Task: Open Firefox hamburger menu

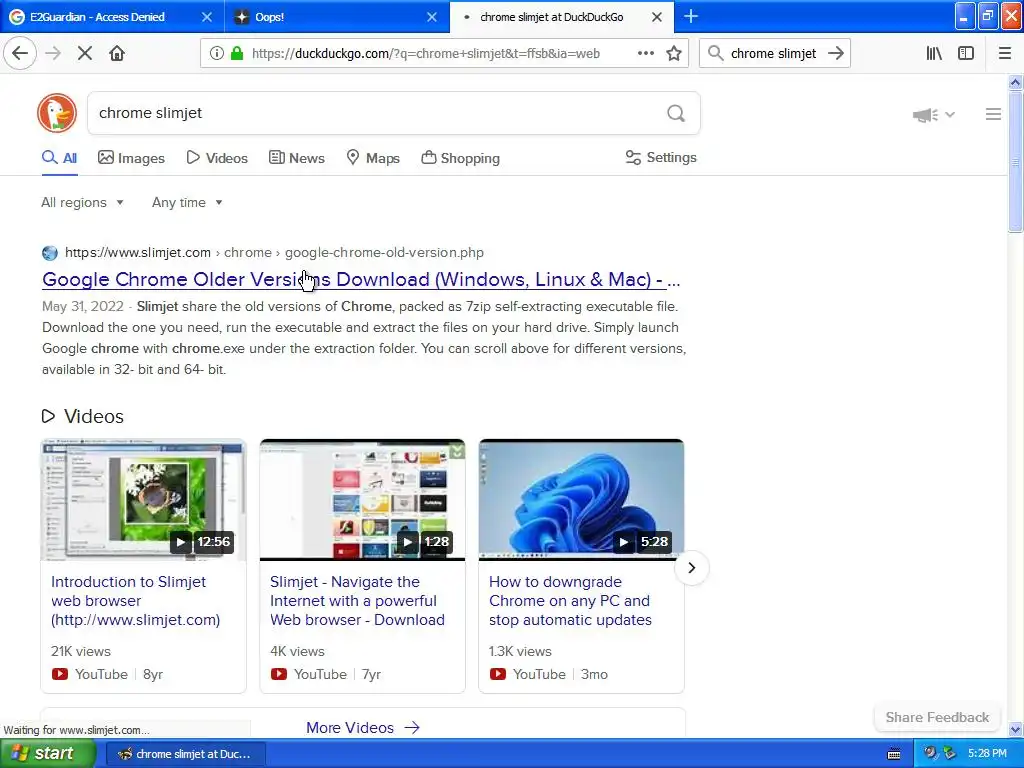Action: (1005, 53)
